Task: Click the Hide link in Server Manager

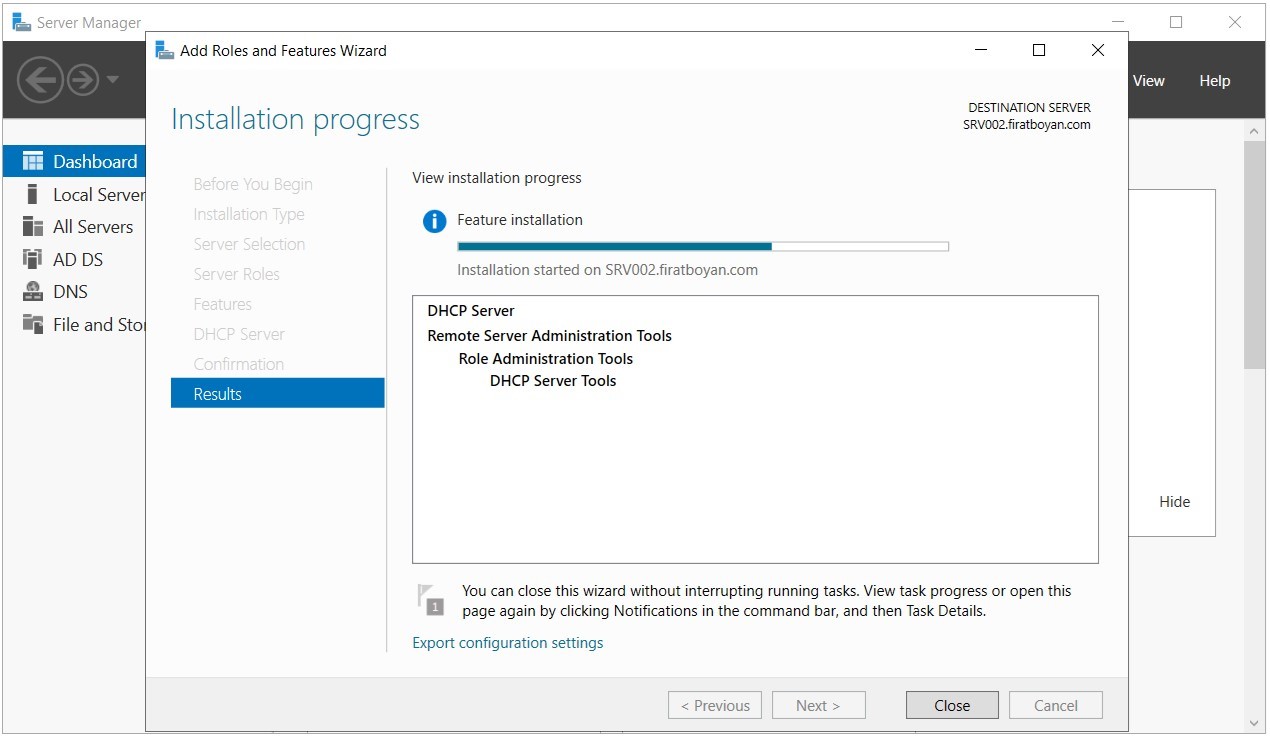Action: pyautogui.click(x=1174, y=502)
